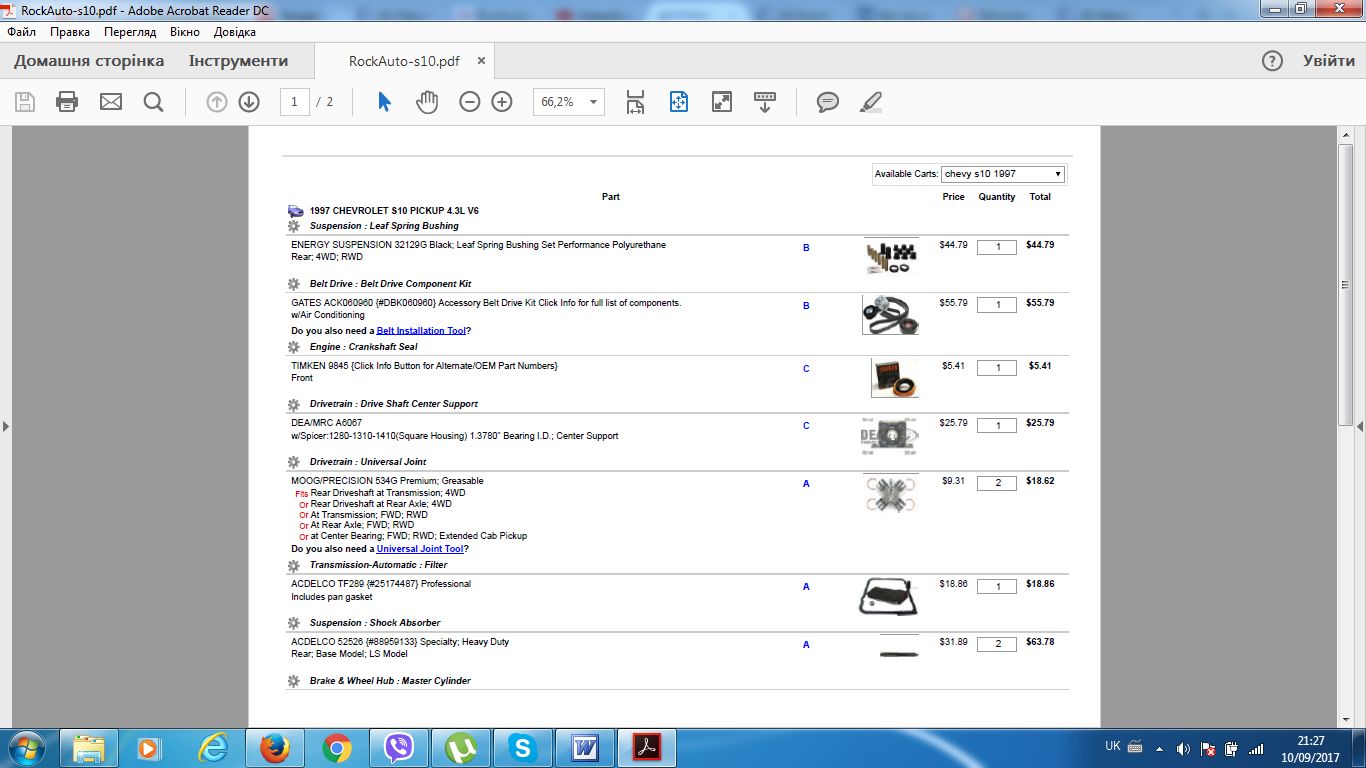Click the vertical scrollbar down arrow
Viewport: 1366px width, 768px height.
[1346, 719]
